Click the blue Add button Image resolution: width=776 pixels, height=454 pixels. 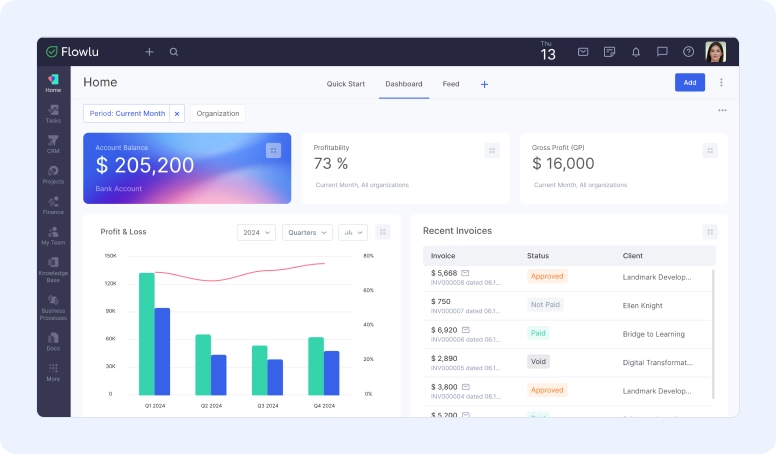[690, 83]
